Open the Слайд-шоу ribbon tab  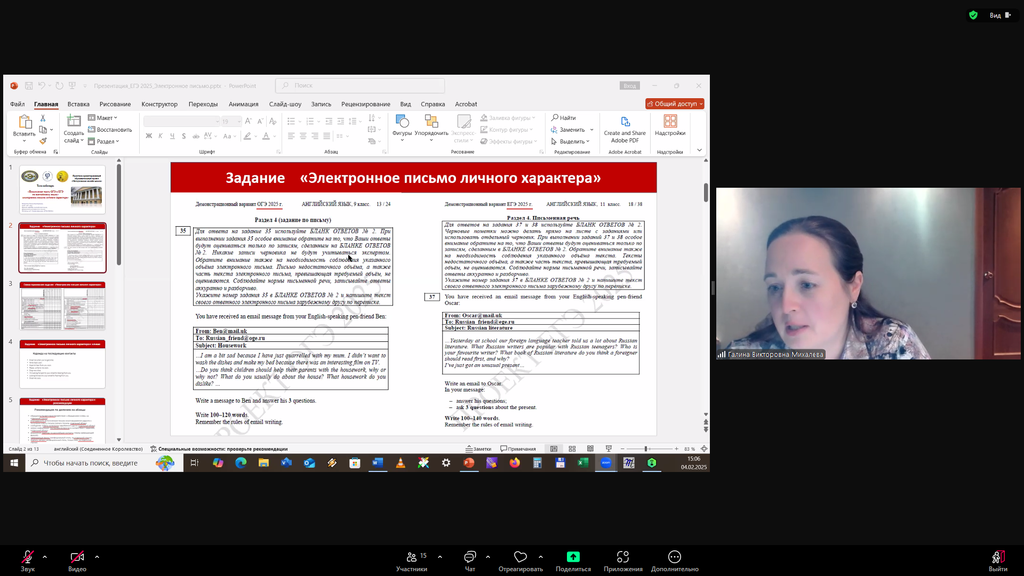click(x=285, y=104)
